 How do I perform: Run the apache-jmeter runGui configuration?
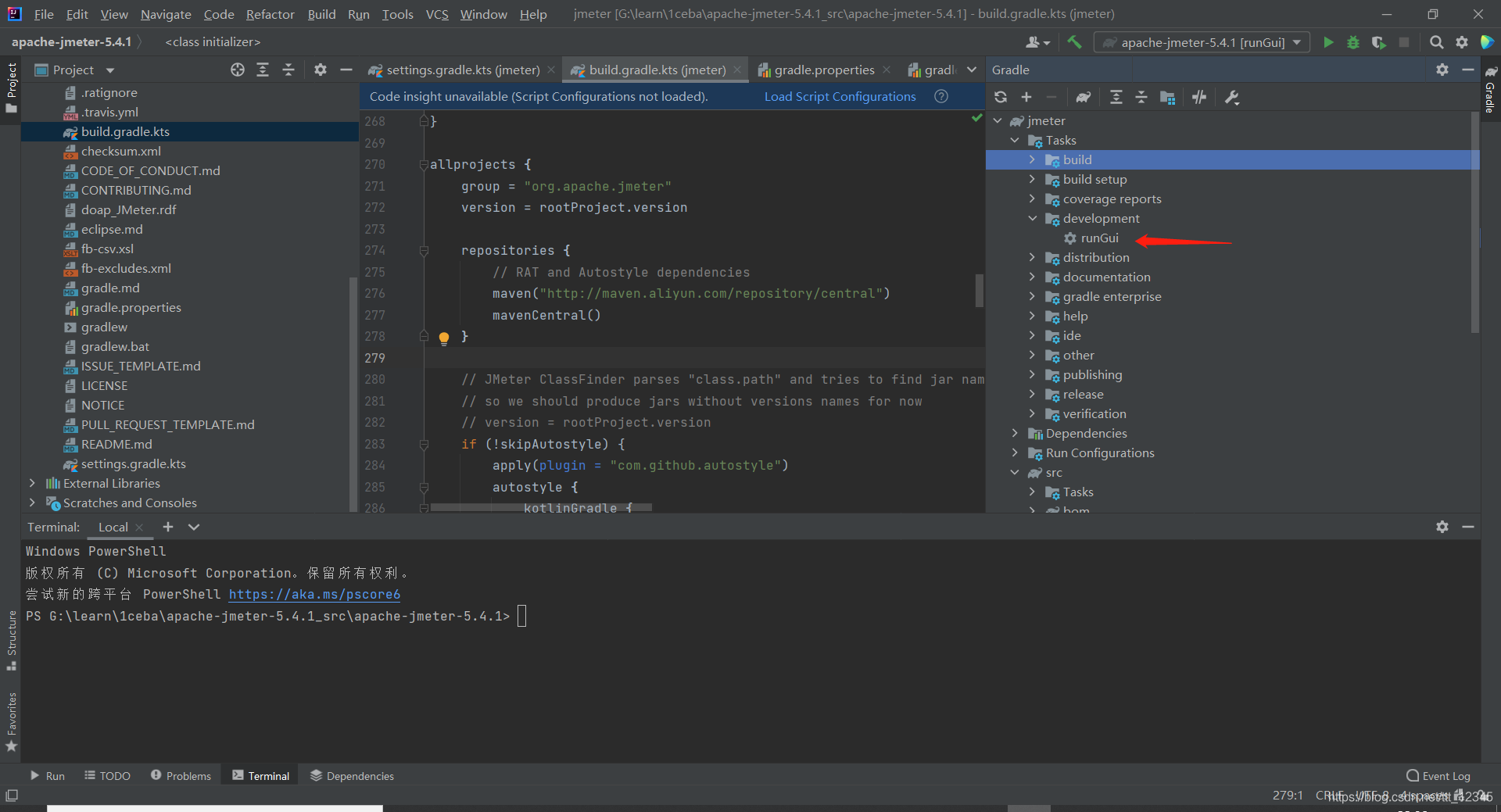click(1327, 42)
